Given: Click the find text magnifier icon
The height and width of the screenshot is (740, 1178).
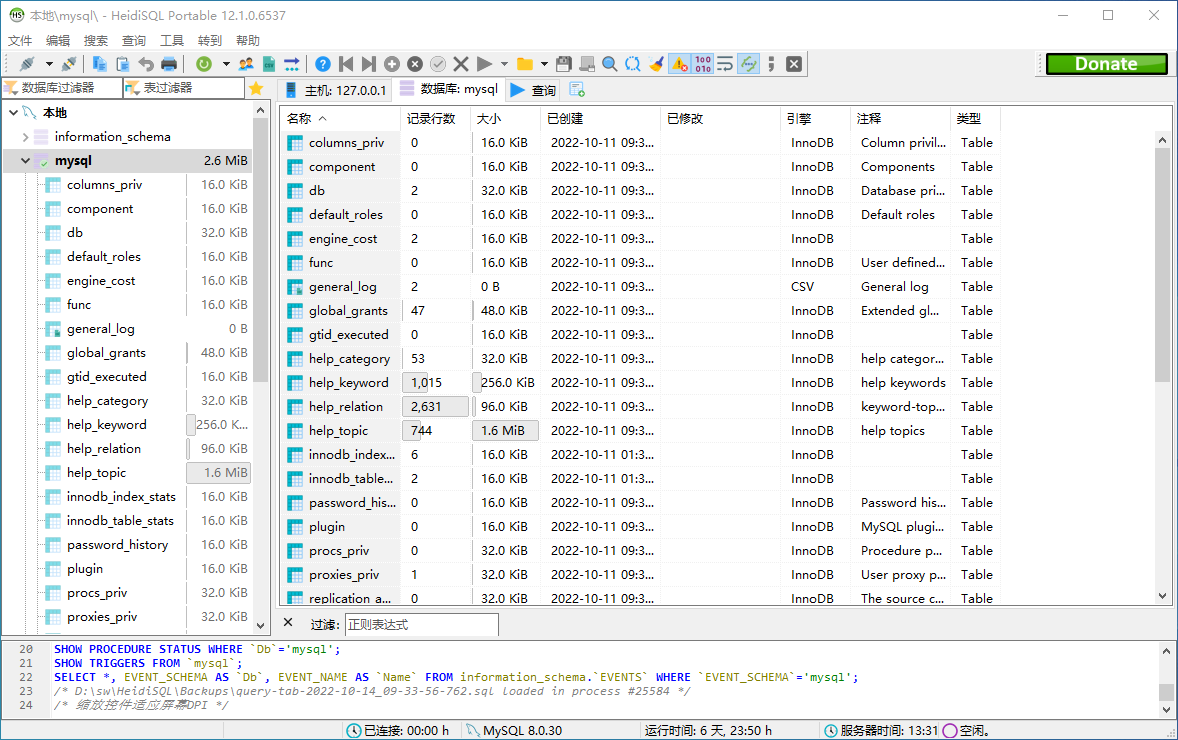Looking at the screenshot, I should click(x=610, y=64).
